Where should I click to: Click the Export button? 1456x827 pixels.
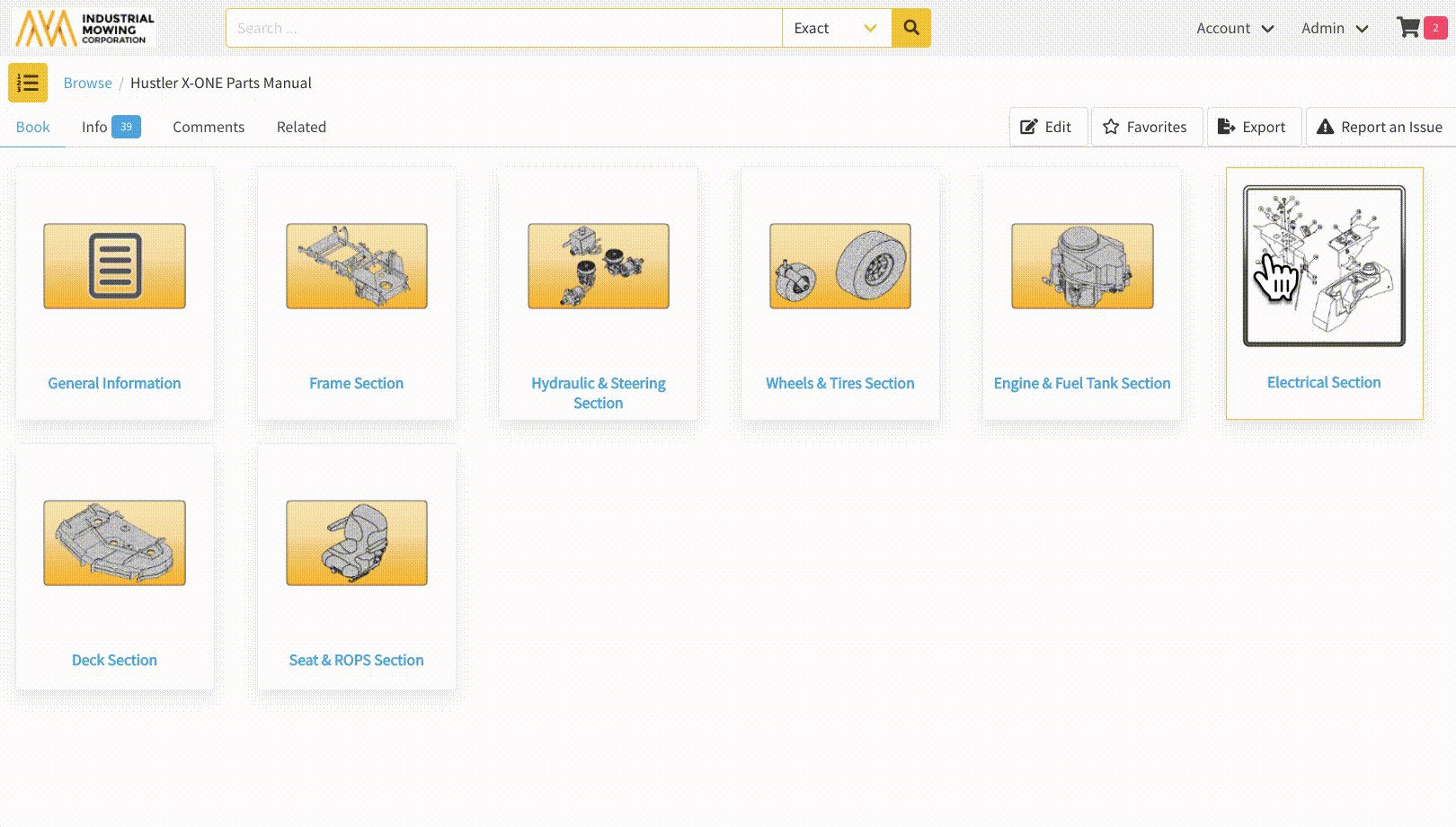pos(1253,127)
